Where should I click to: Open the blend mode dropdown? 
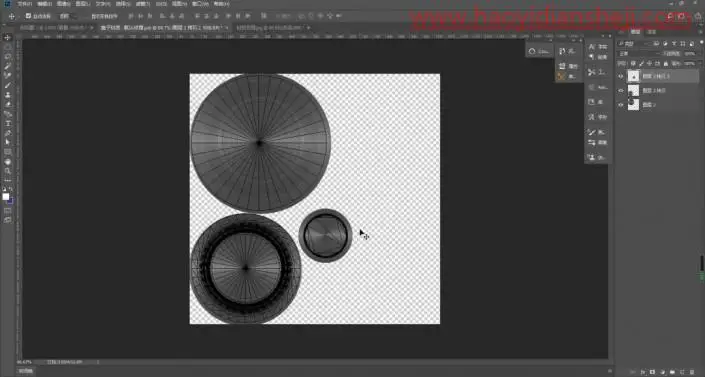pyautogui.click(x=638, y=54)
